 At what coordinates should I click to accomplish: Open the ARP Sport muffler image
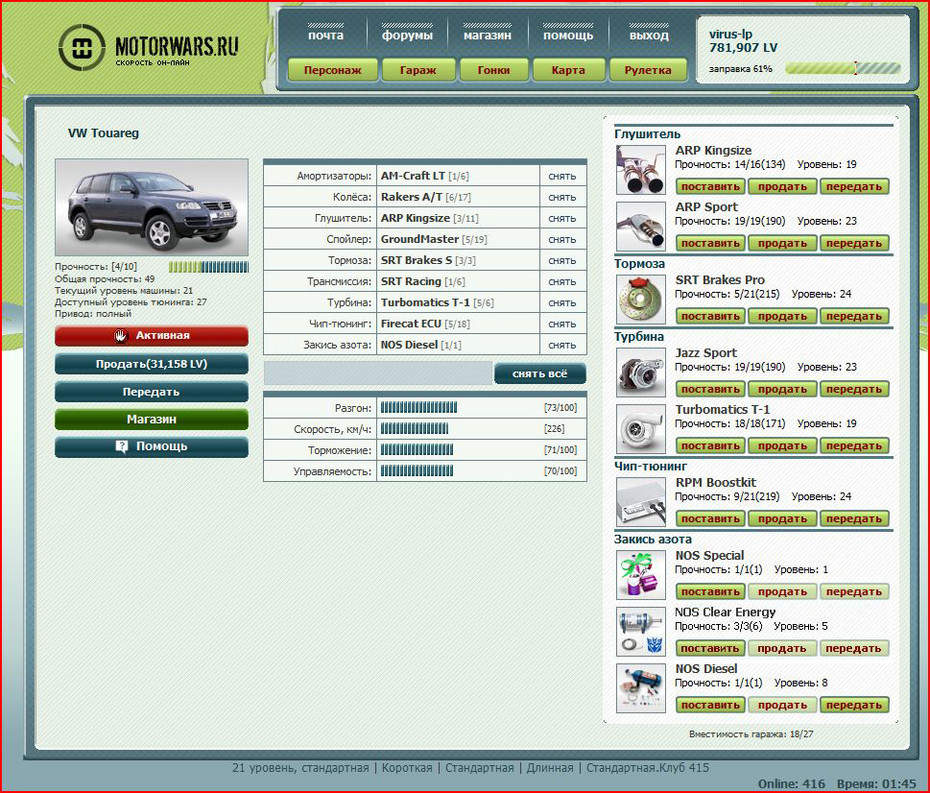641,227
